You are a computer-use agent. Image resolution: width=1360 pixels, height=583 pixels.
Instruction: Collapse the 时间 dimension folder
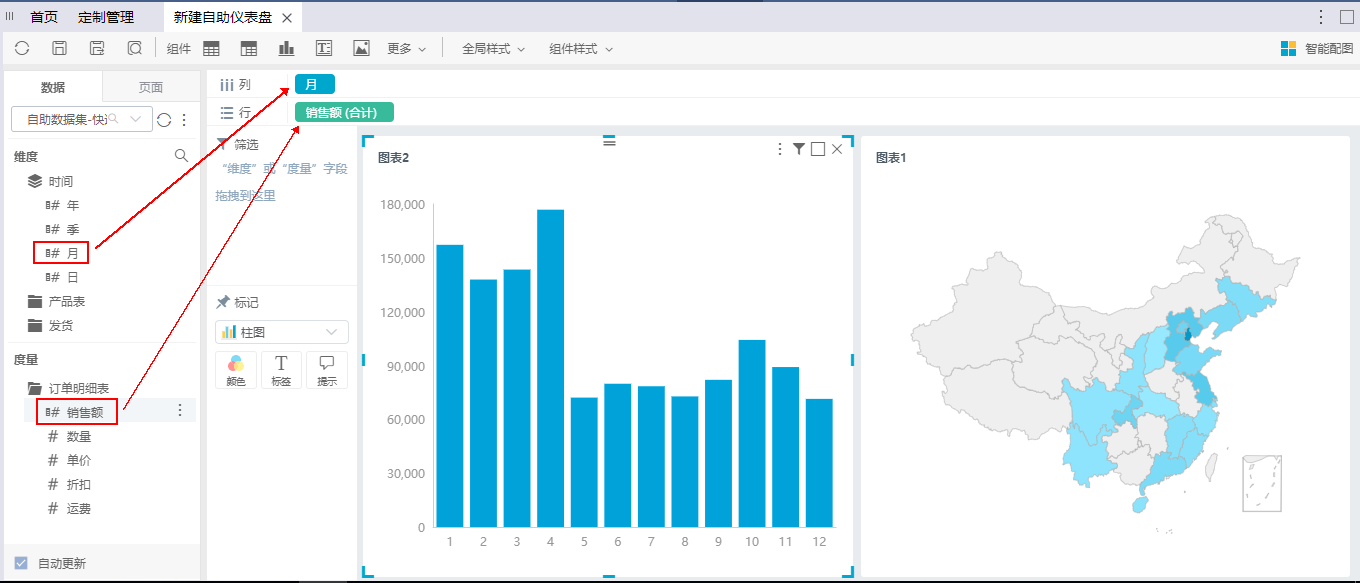34,182
